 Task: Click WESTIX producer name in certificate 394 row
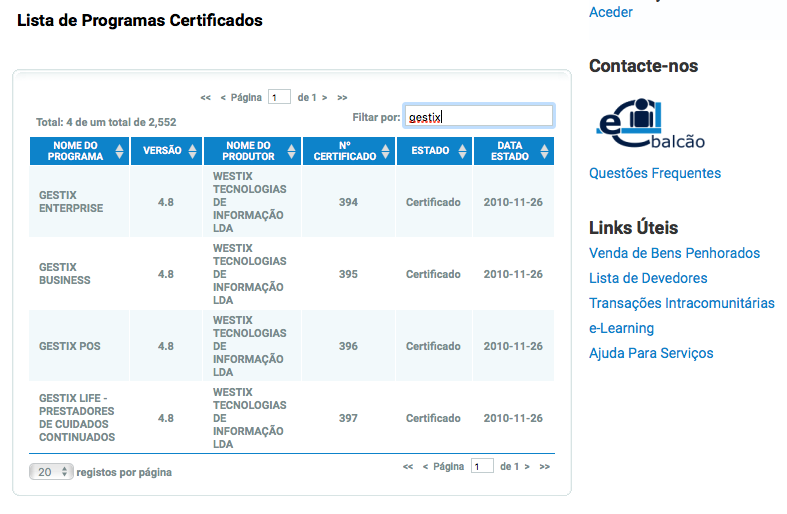249,202
